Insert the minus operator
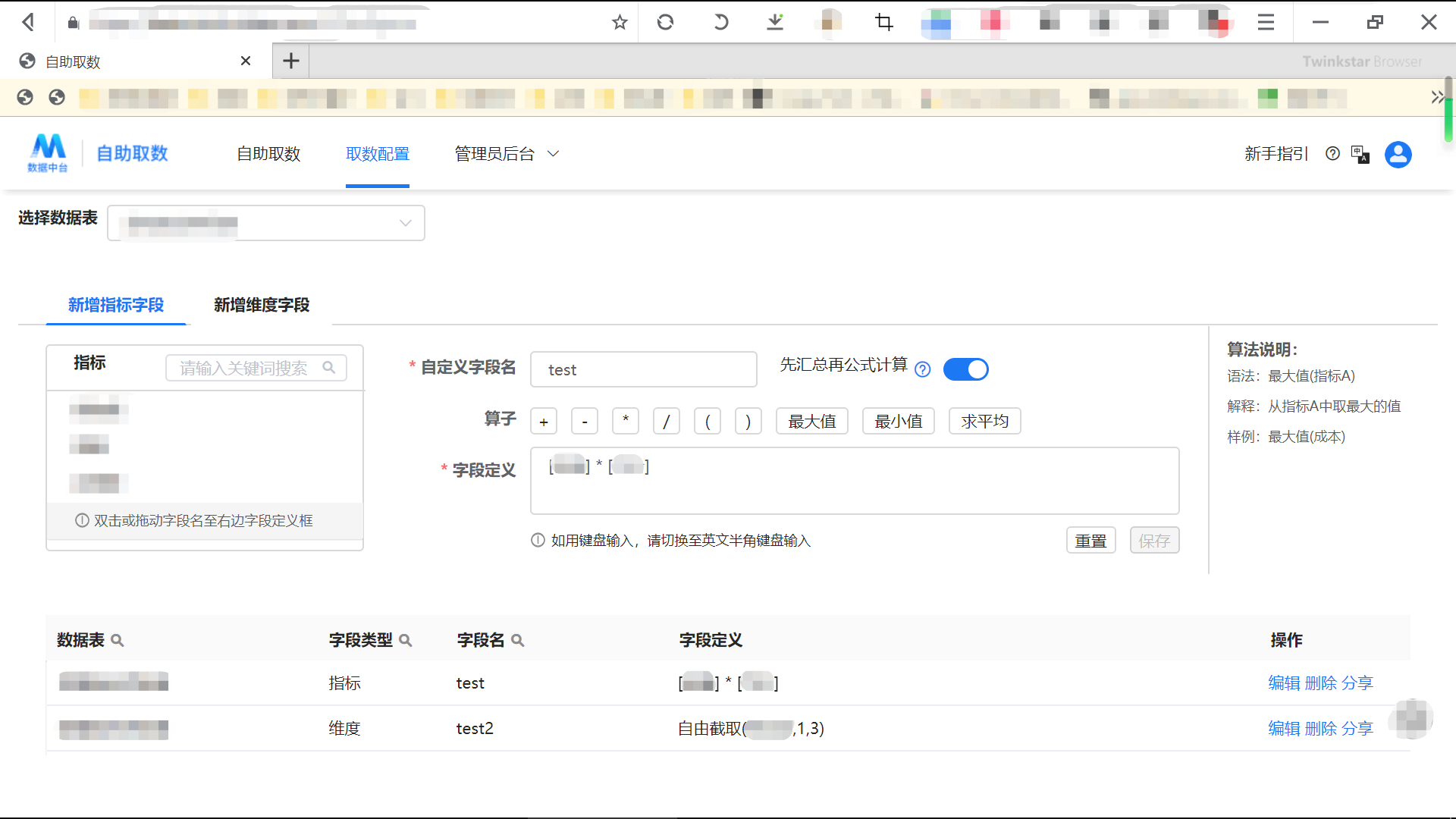Viewport: 1456px width, 819px height. [x=585, y=421]
